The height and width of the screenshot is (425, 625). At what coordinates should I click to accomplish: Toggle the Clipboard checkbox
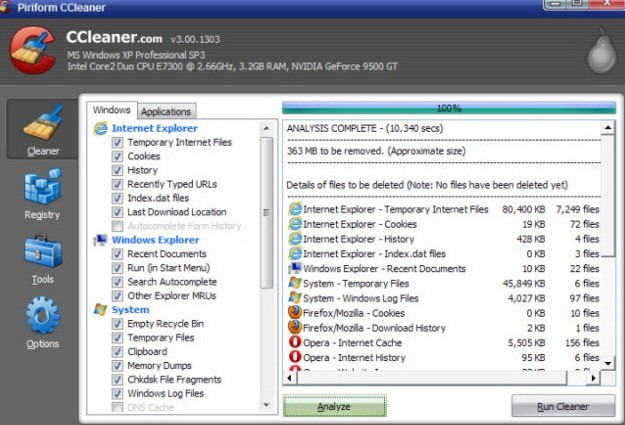coord(117,352)
